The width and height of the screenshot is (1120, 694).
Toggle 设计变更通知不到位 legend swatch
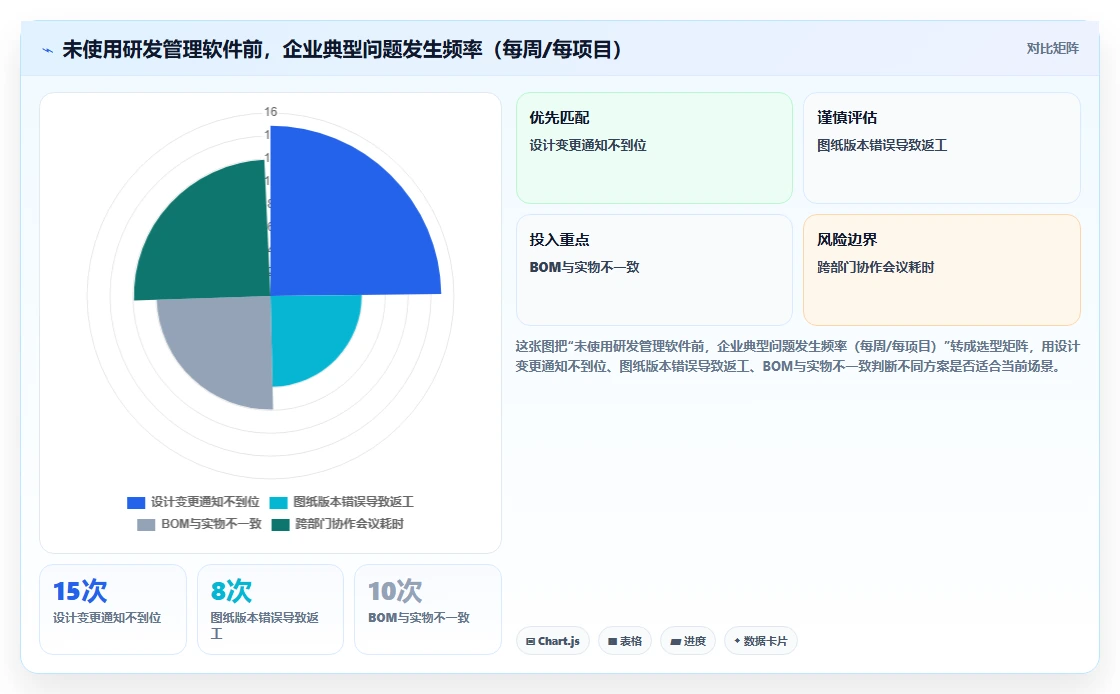click(x=136, y=503)
